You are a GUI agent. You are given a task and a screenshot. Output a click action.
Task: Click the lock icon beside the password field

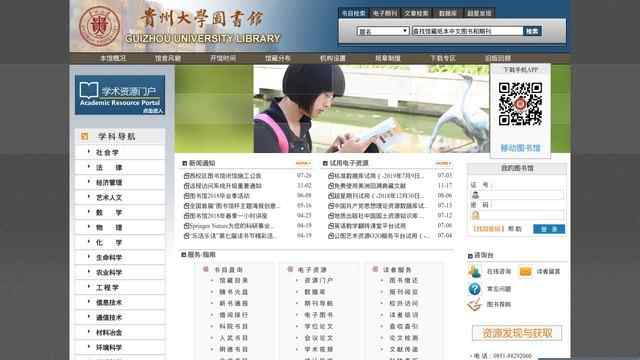[x=476, y=215]
